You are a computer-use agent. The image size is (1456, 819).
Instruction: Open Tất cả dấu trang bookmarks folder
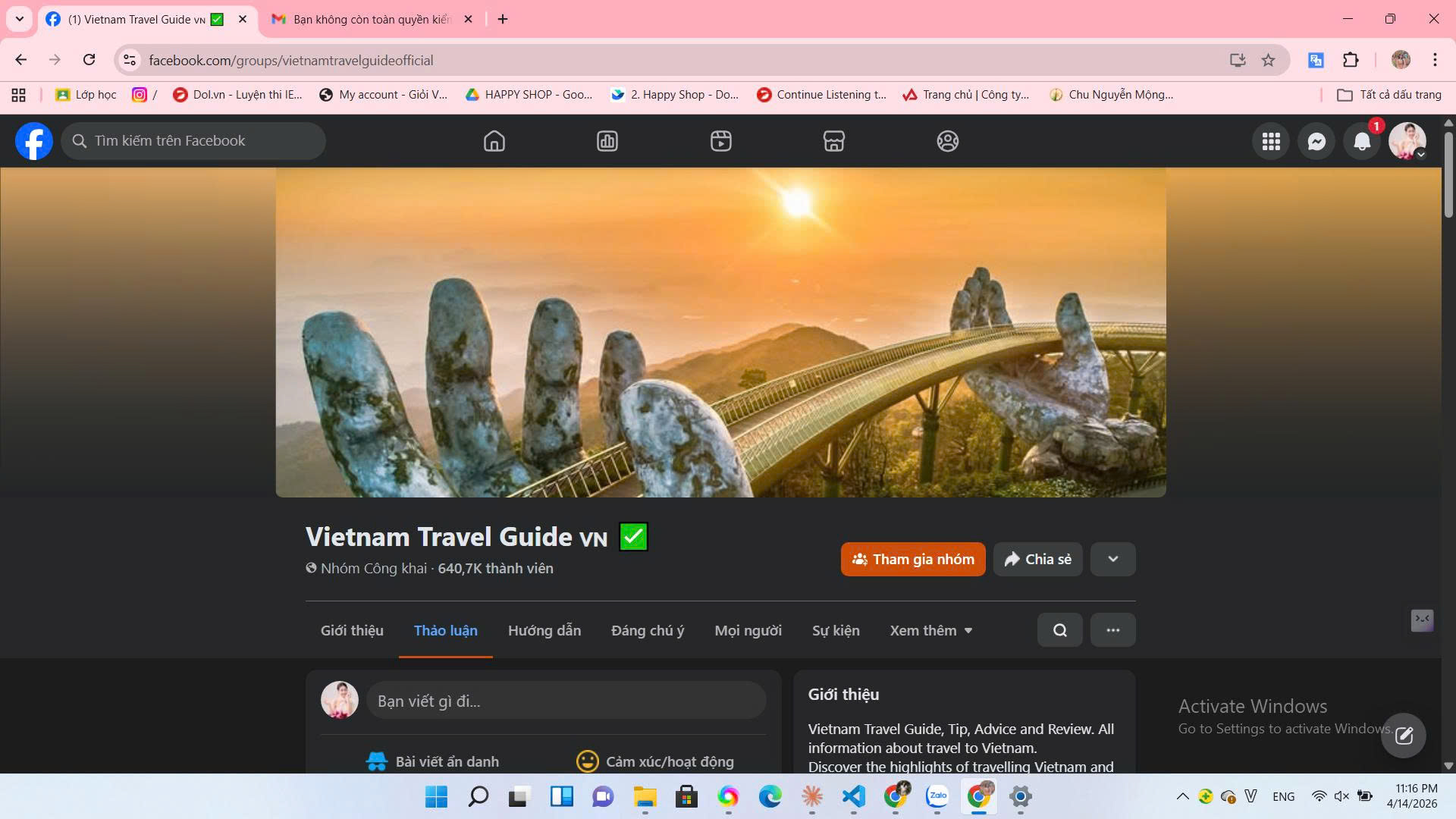click(1389, 95)
